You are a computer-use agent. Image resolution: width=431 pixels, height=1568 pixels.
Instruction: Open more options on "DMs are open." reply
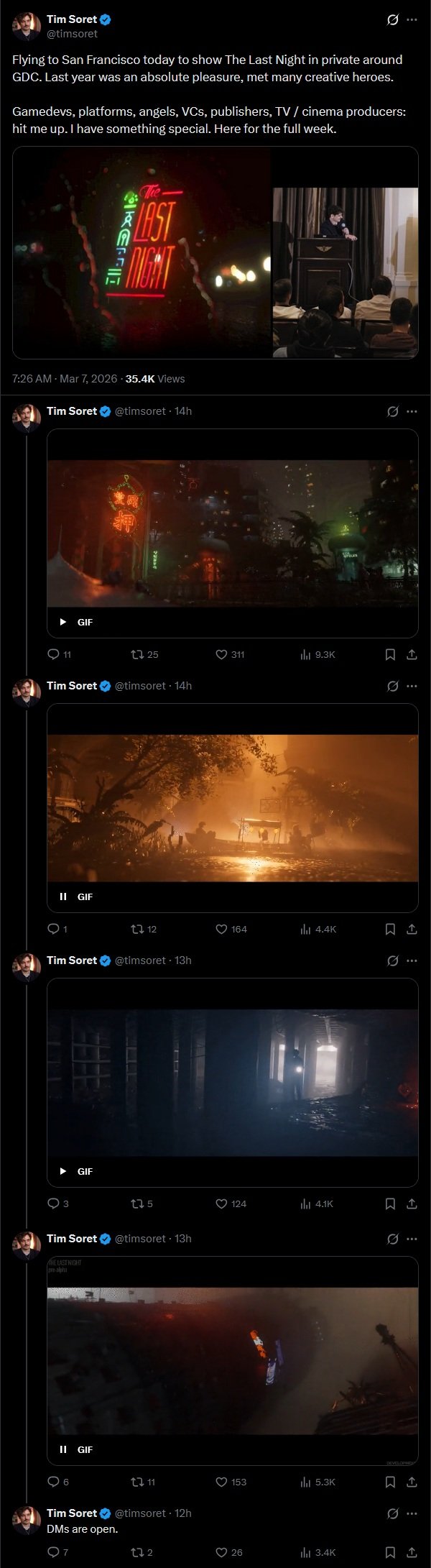click(x=412, y=1513)
